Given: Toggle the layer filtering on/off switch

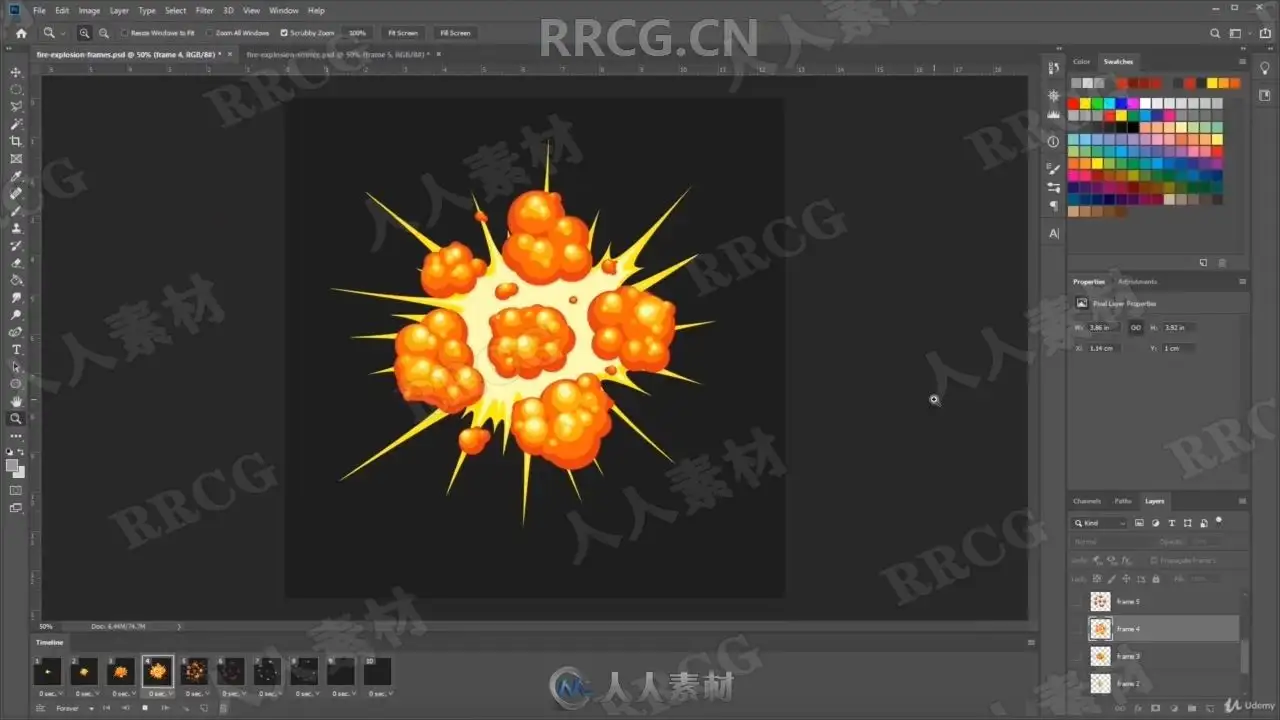Looking at the screenshot, I should coord(1219,520).
